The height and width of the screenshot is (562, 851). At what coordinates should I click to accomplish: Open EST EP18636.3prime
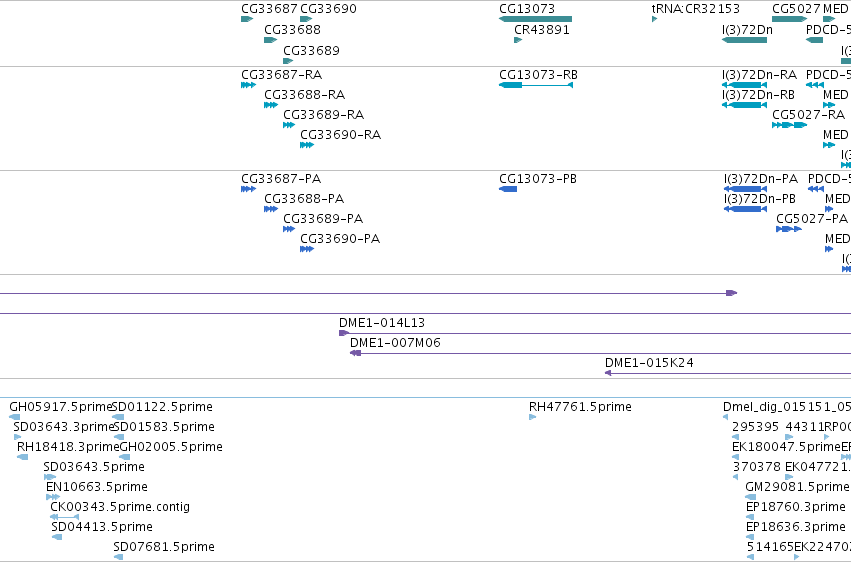click(750, 537)
